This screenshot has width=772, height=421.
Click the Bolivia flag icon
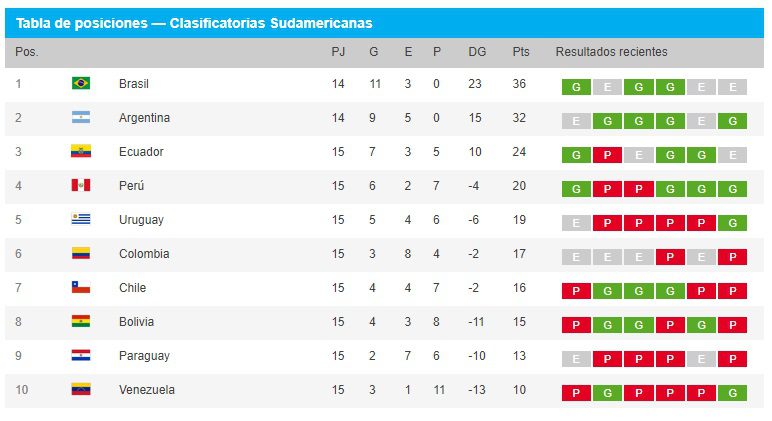81,322
